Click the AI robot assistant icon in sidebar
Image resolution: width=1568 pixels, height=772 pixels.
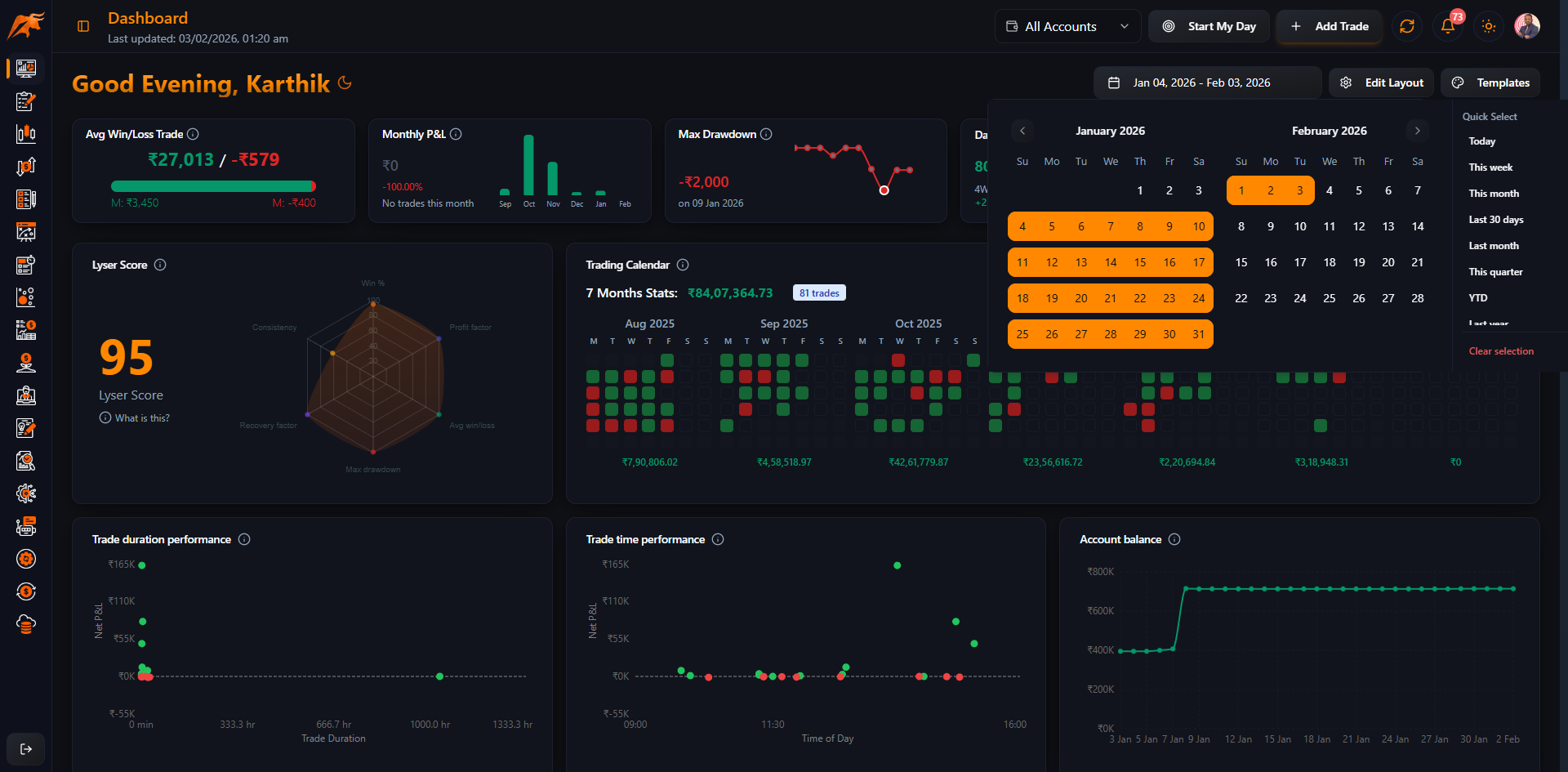(25, 526)
